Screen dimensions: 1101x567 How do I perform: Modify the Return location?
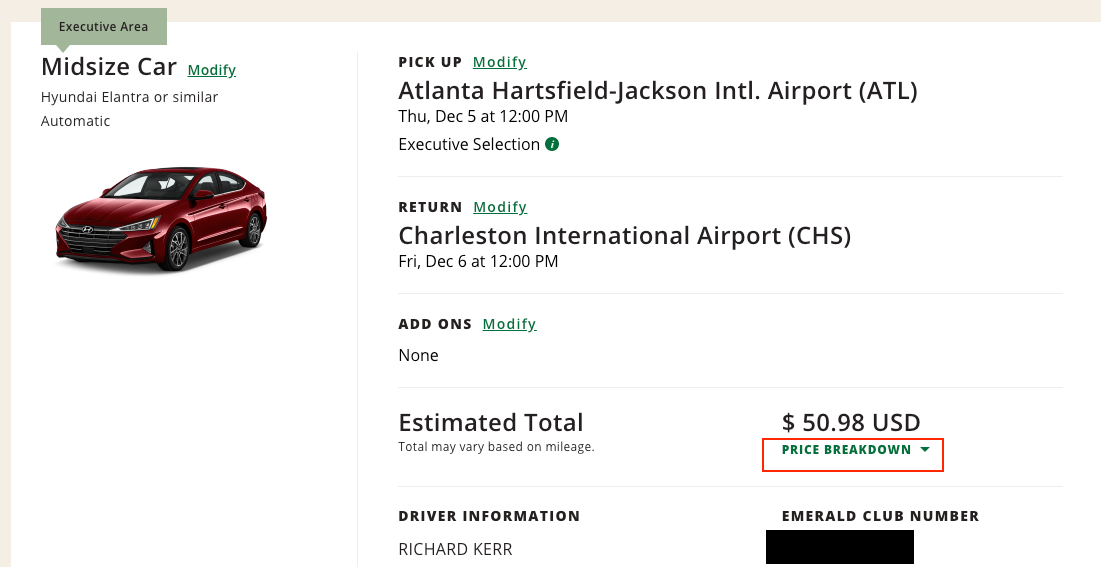coord(500,207)
